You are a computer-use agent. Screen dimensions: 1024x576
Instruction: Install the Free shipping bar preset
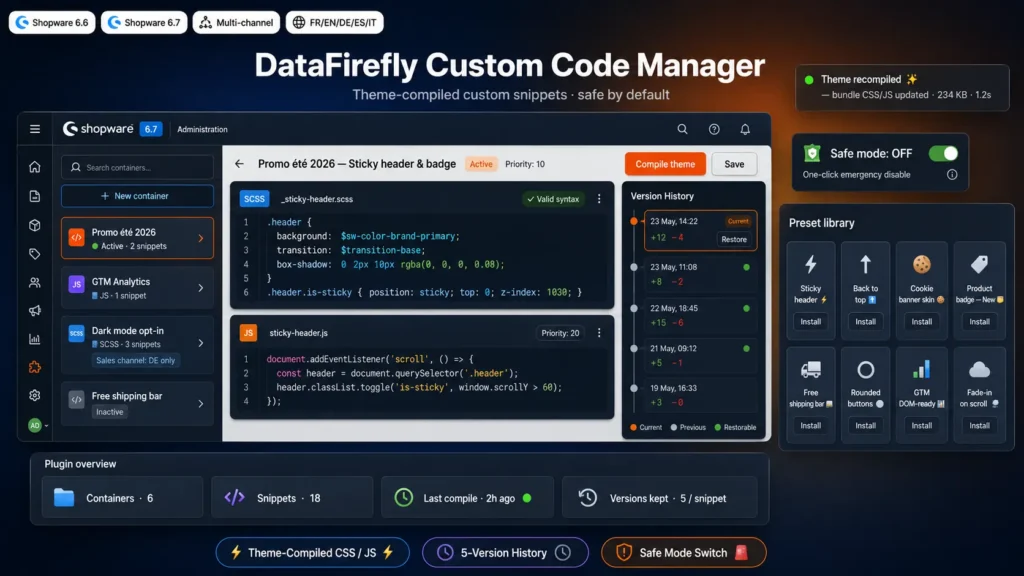tap(810, 425)
